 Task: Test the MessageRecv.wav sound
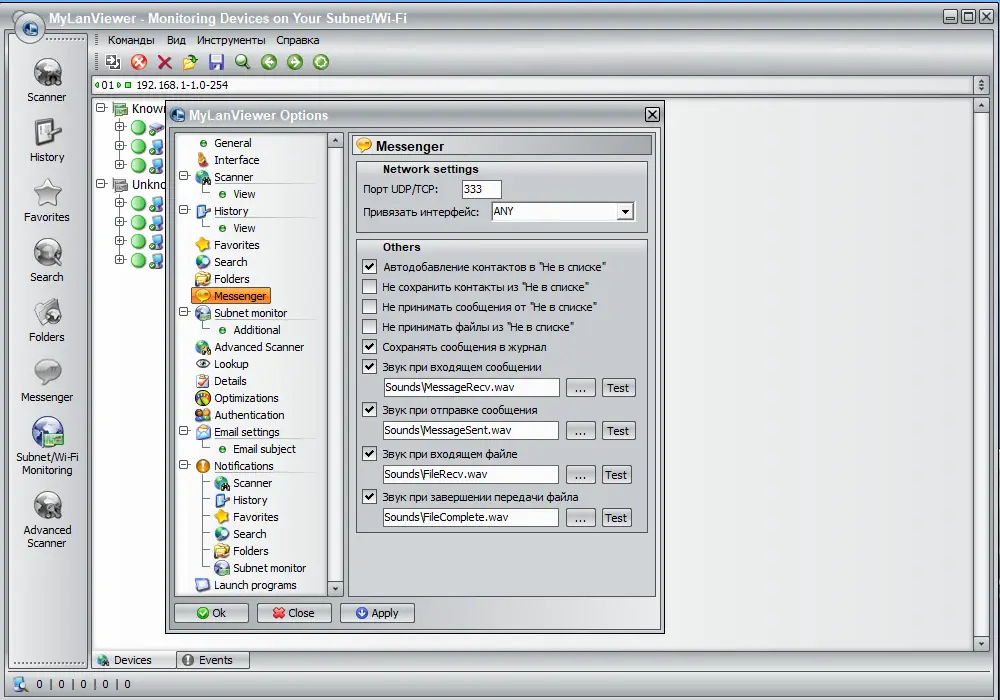618,388
